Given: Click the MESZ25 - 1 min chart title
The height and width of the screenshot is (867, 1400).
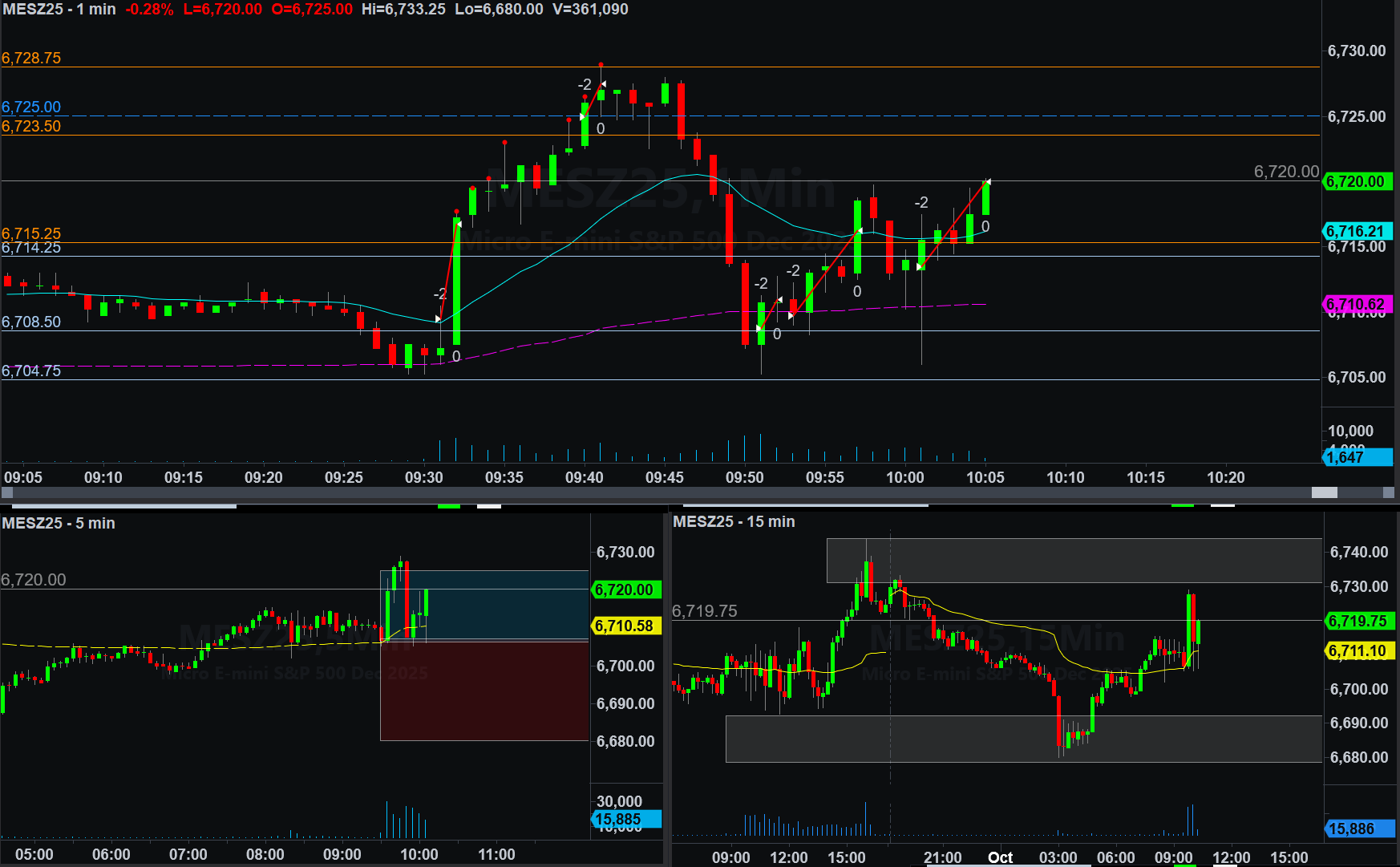Looking at the screenshot, I should 59,10.
